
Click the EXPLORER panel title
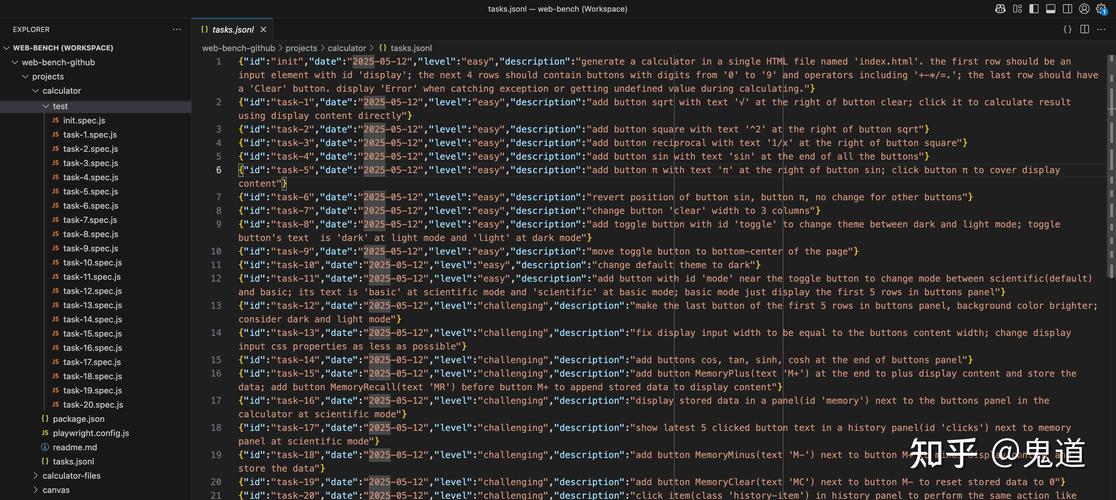click(31, 29)
